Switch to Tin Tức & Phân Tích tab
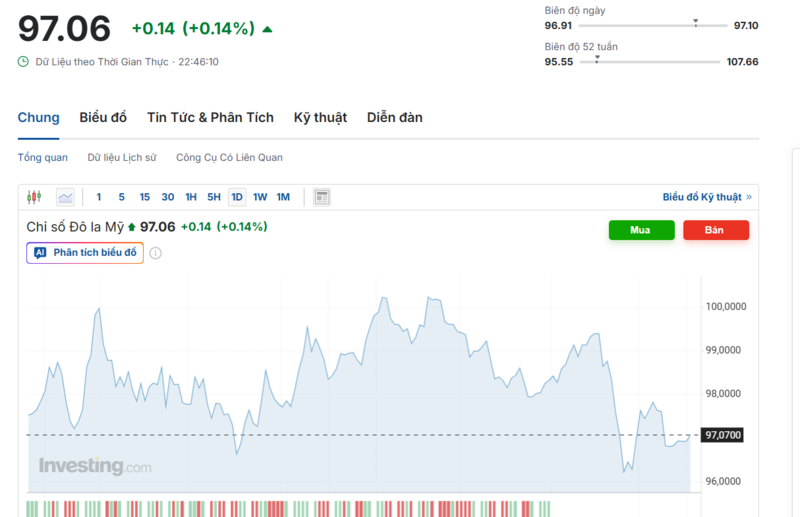800x517 pixels. coord(210,118)
